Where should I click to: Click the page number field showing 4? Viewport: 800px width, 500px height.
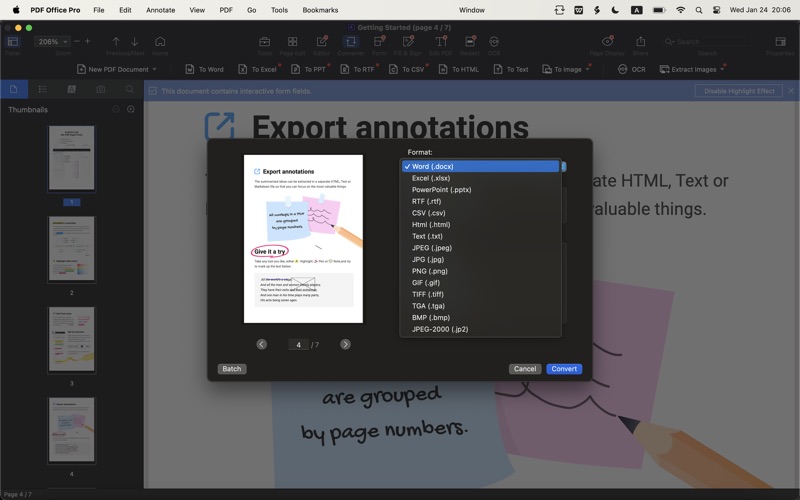298,345
